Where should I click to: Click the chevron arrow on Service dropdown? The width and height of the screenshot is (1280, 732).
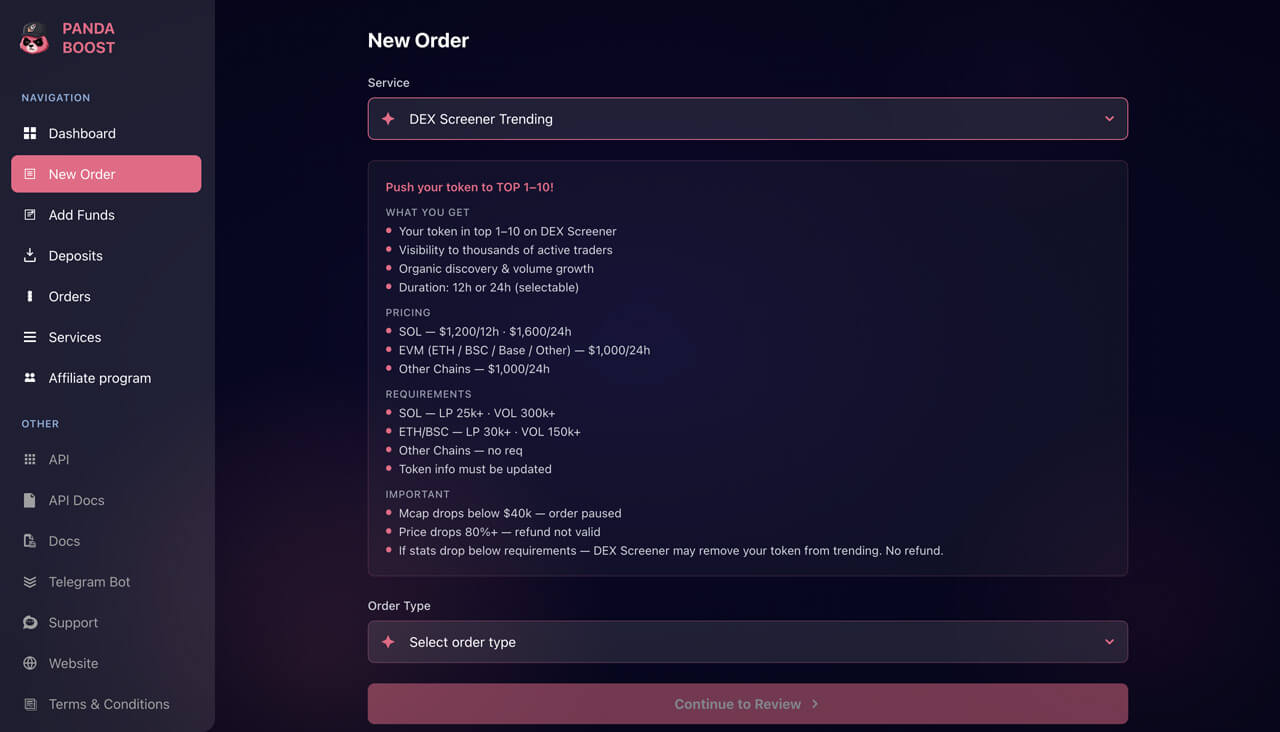(1109, 119)
